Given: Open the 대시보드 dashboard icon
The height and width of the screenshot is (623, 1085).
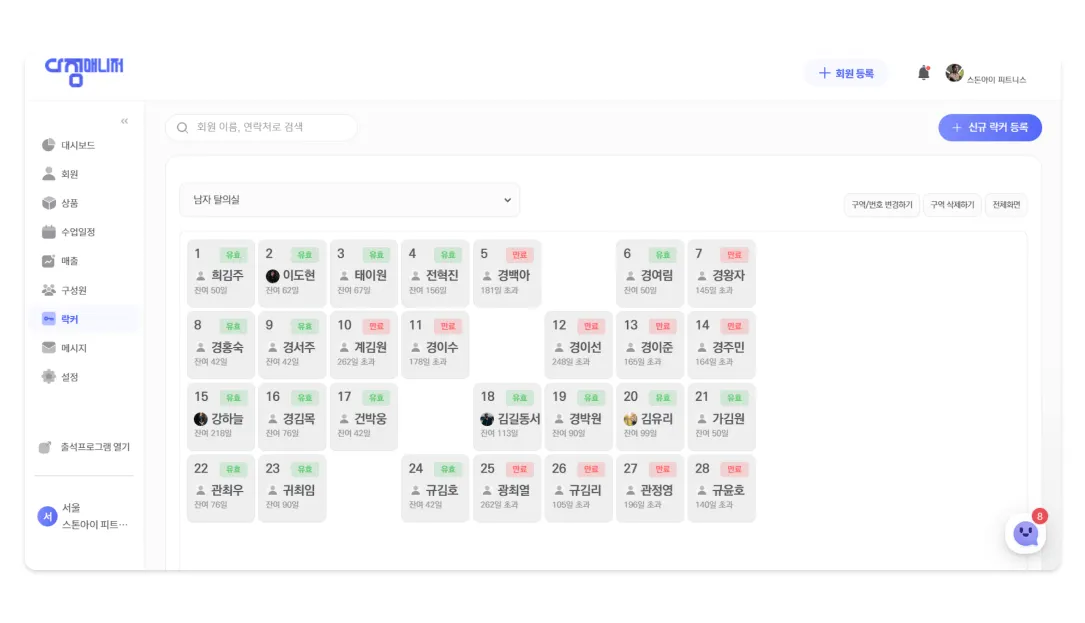Looking at the screenshot, I should pyautogui.click(x=48, y=145).
